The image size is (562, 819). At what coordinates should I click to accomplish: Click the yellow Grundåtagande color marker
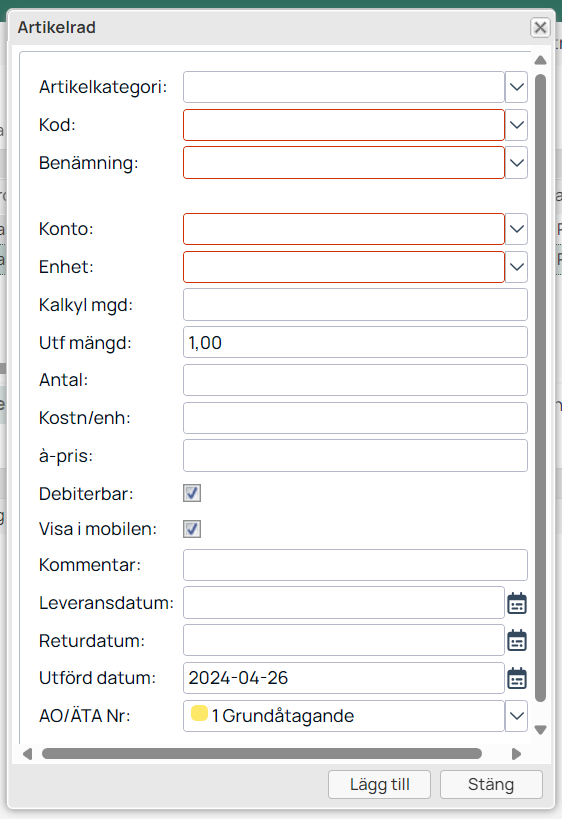pyautogui.click(x=199, y=713)
